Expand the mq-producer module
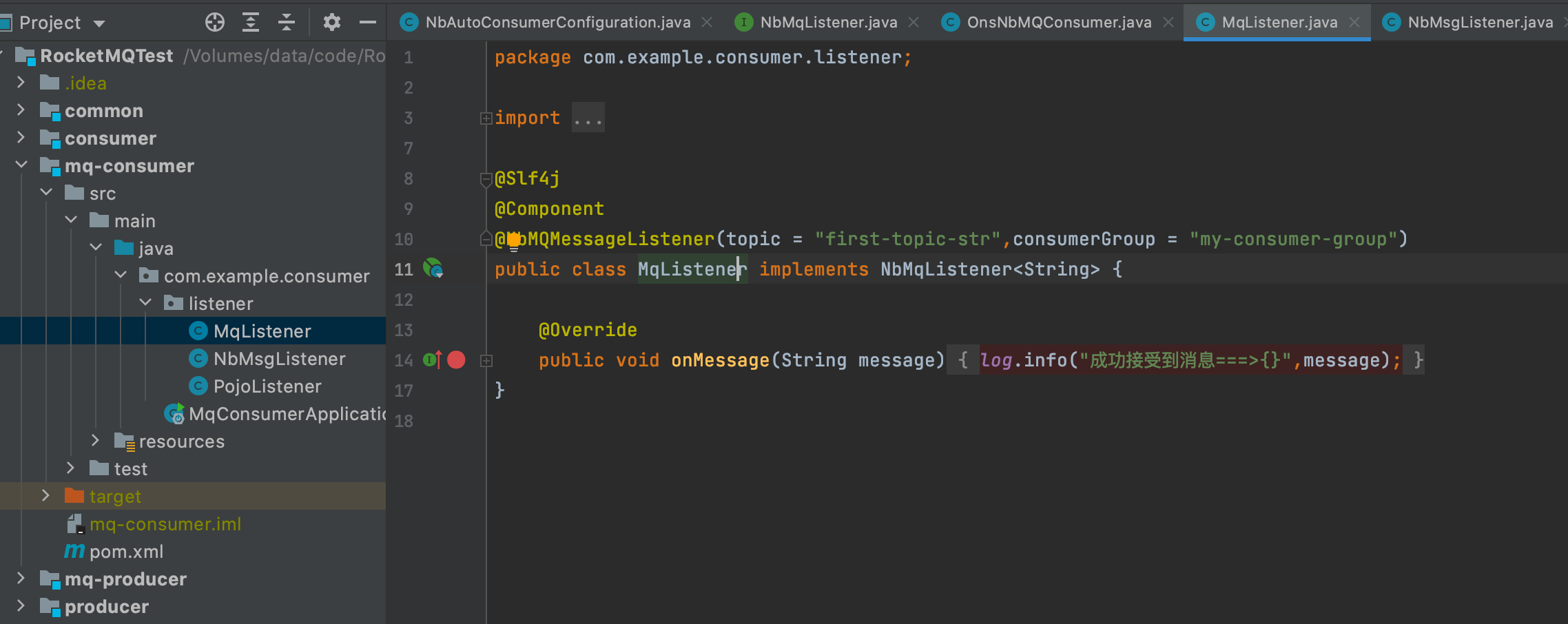This screenshot has width=1568, height=624. click(x=21, y=579)
